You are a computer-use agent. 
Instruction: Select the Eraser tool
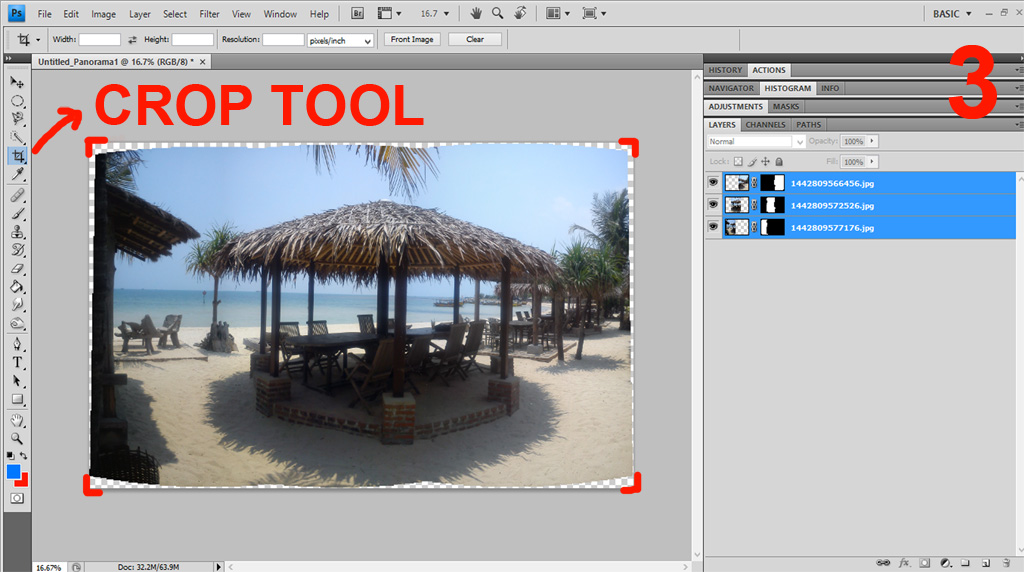(x=17, y=268)
